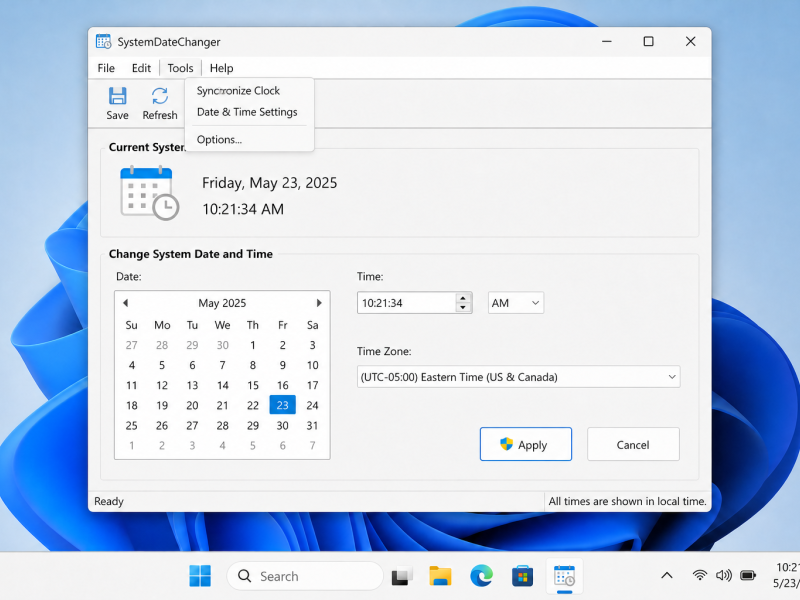The image size is (800, 600).
Task: Click greyed April 30 in calendar
Action: click(x=222, y=345)
